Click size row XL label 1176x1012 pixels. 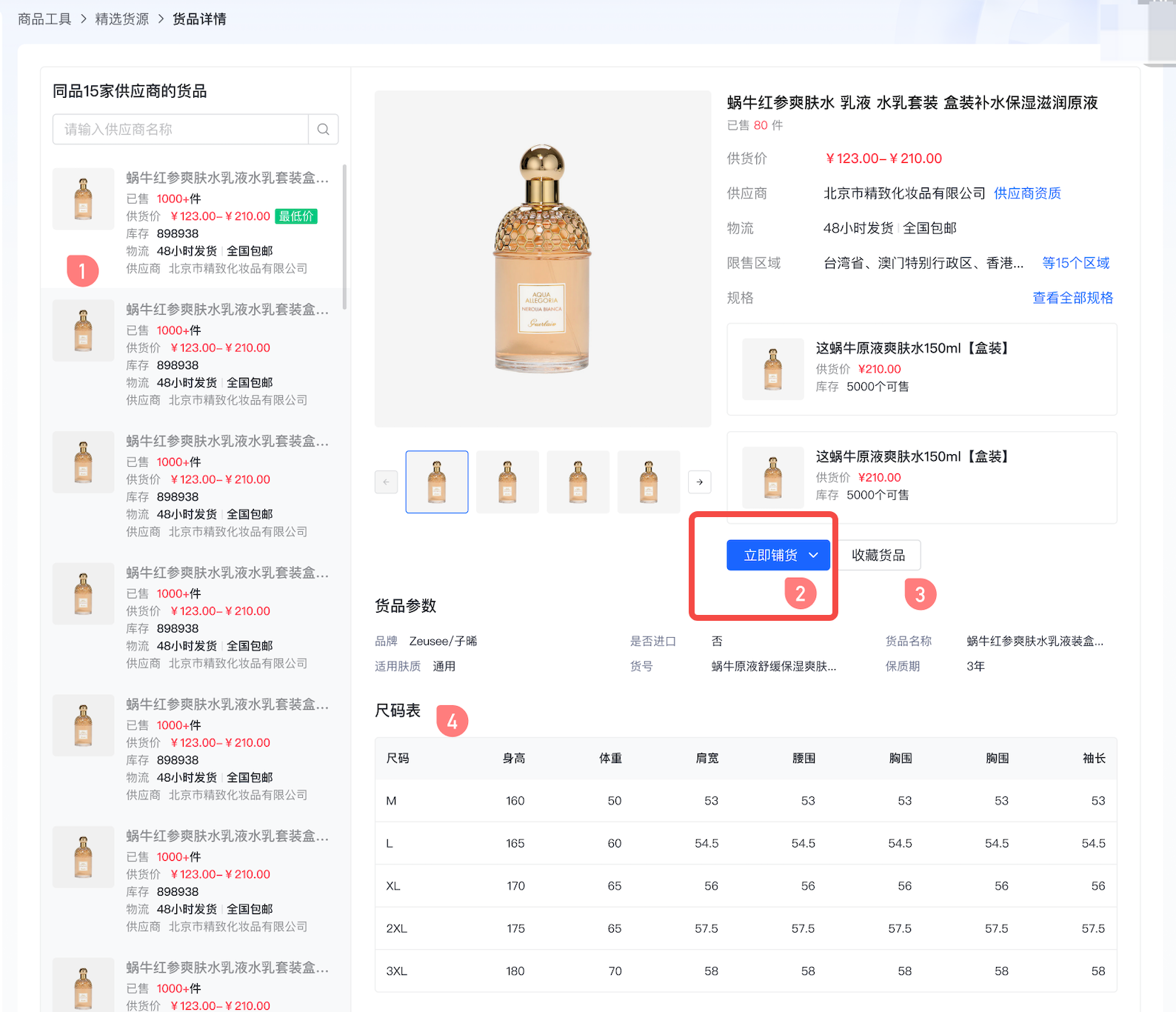(x=393, y=886)
